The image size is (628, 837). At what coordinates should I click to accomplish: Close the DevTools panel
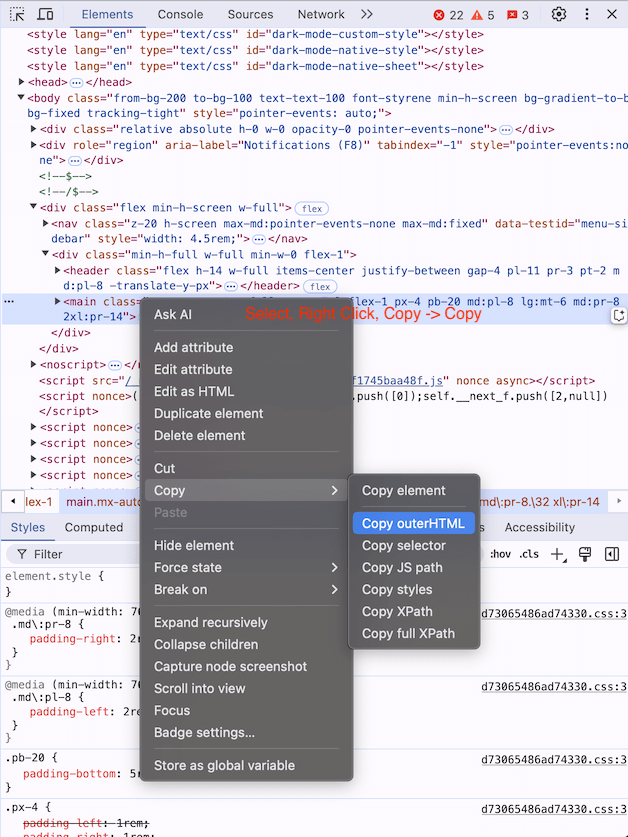[612, 14]
